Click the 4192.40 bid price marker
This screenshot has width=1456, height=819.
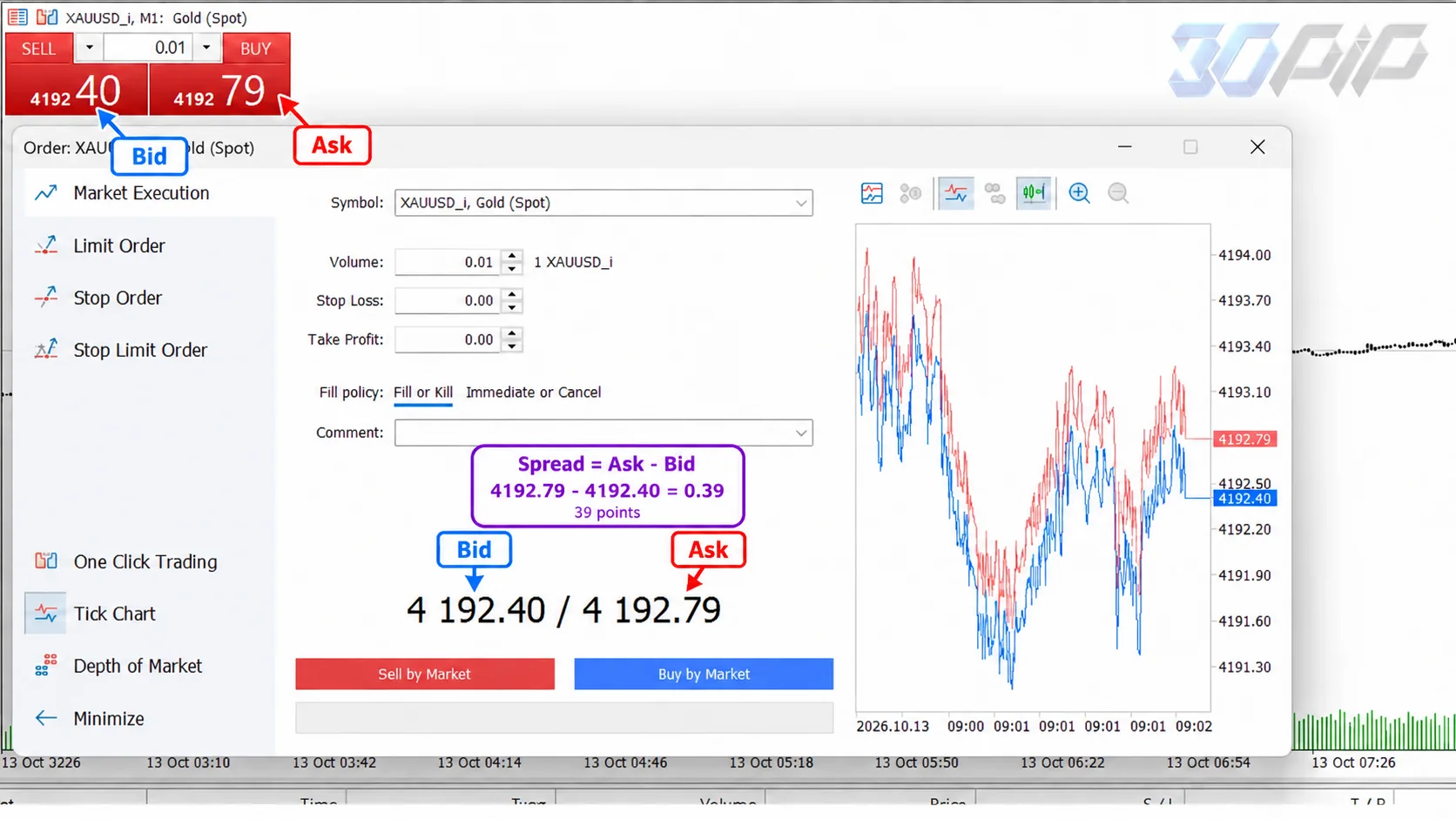(x=1244, y=499)
